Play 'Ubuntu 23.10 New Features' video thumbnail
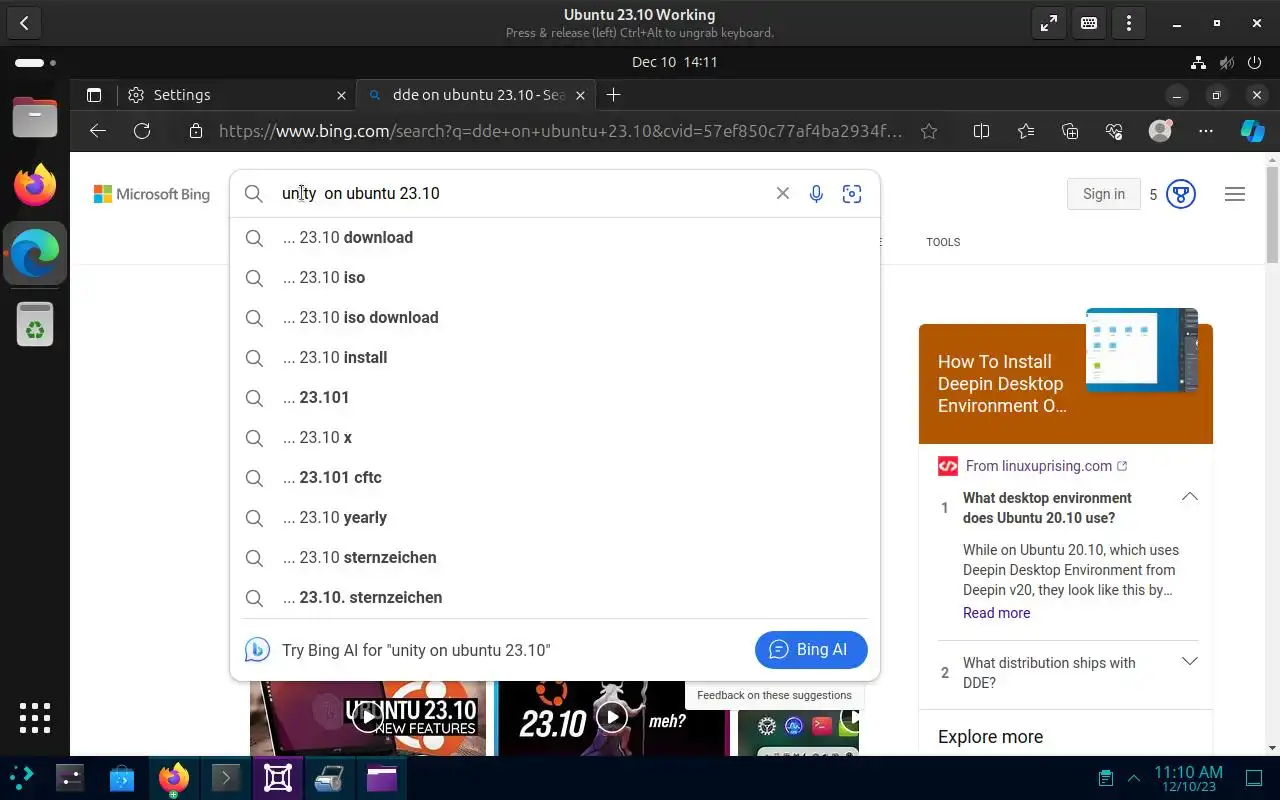Image resolution: width=1280 pixels, height=800 pixels. (368, 717)
